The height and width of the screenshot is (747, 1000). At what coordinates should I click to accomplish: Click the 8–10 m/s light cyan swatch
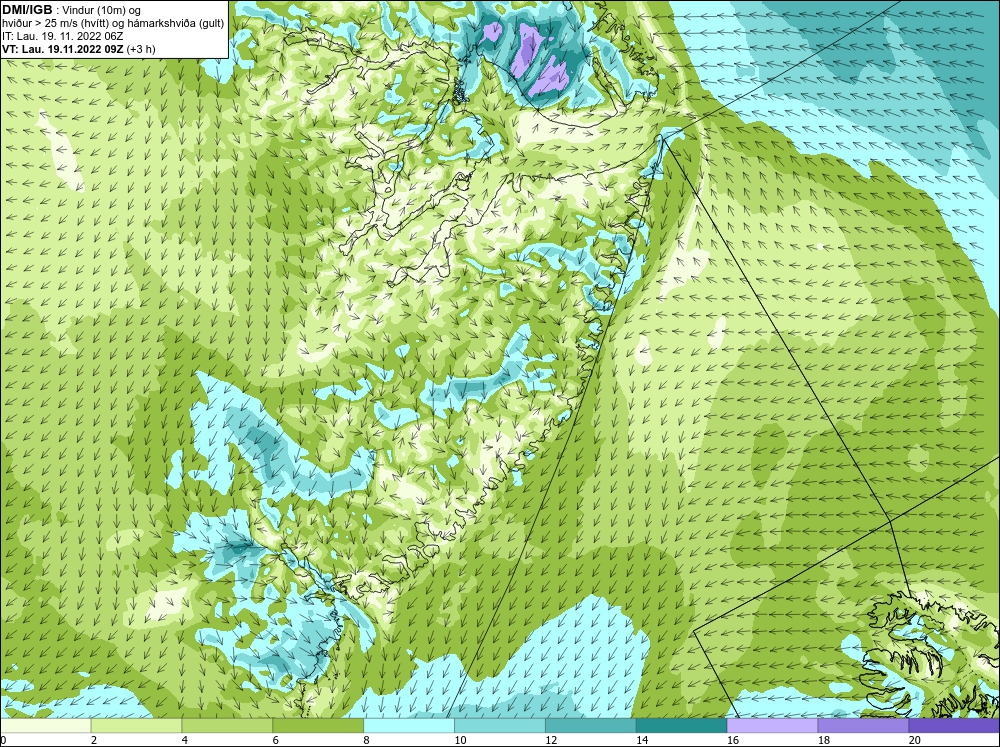(409, 725)
